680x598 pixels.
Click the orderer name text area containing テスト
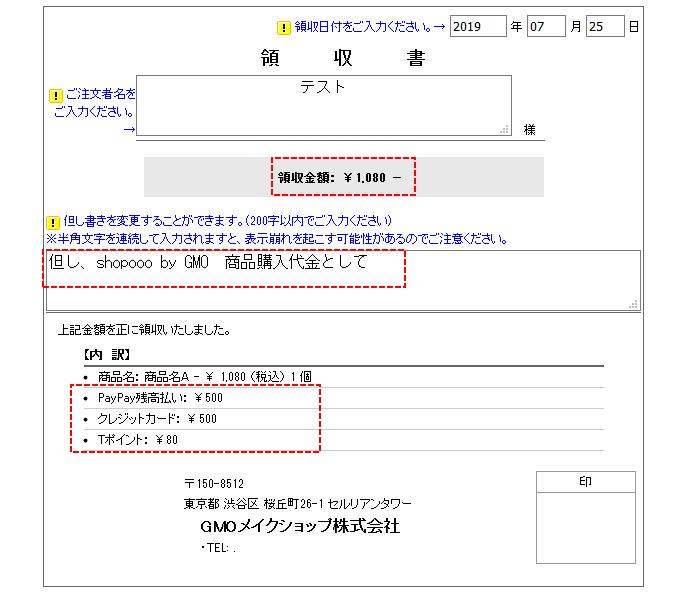[x=323, y=104]
